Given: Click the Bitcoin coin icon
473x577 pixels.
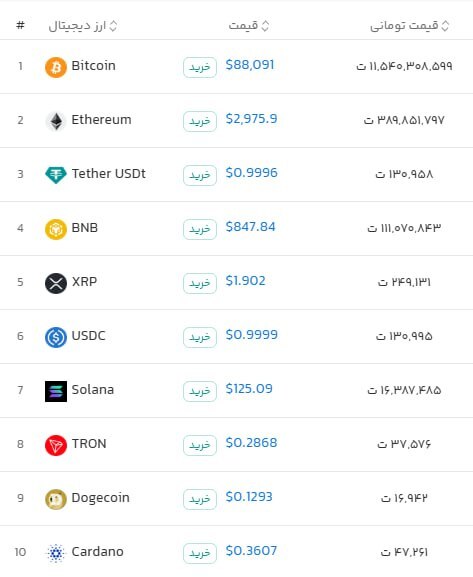Looking at the screenshot, I should coord(56,67).
